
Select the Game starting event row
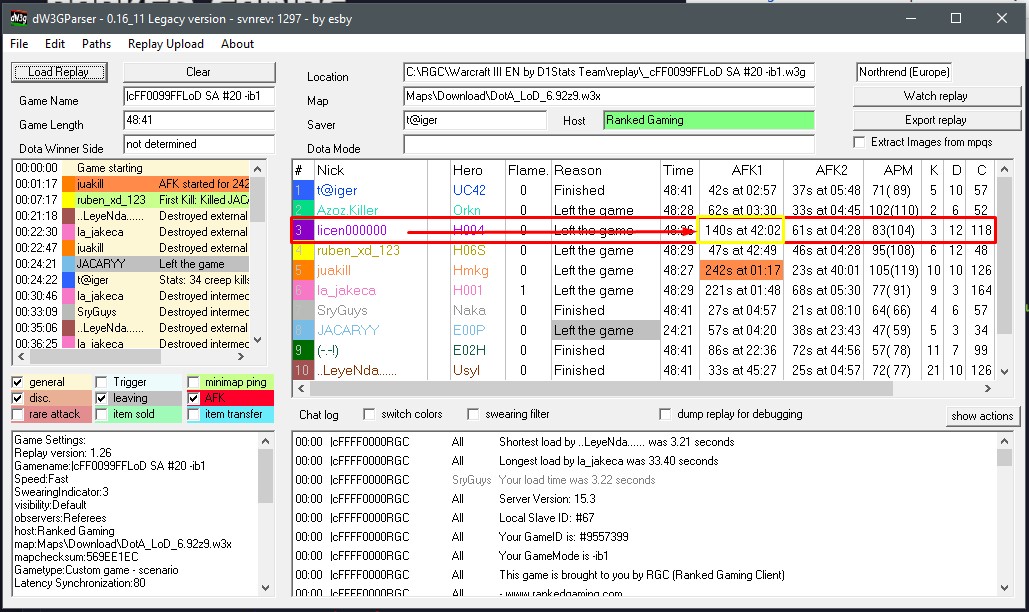131,168
